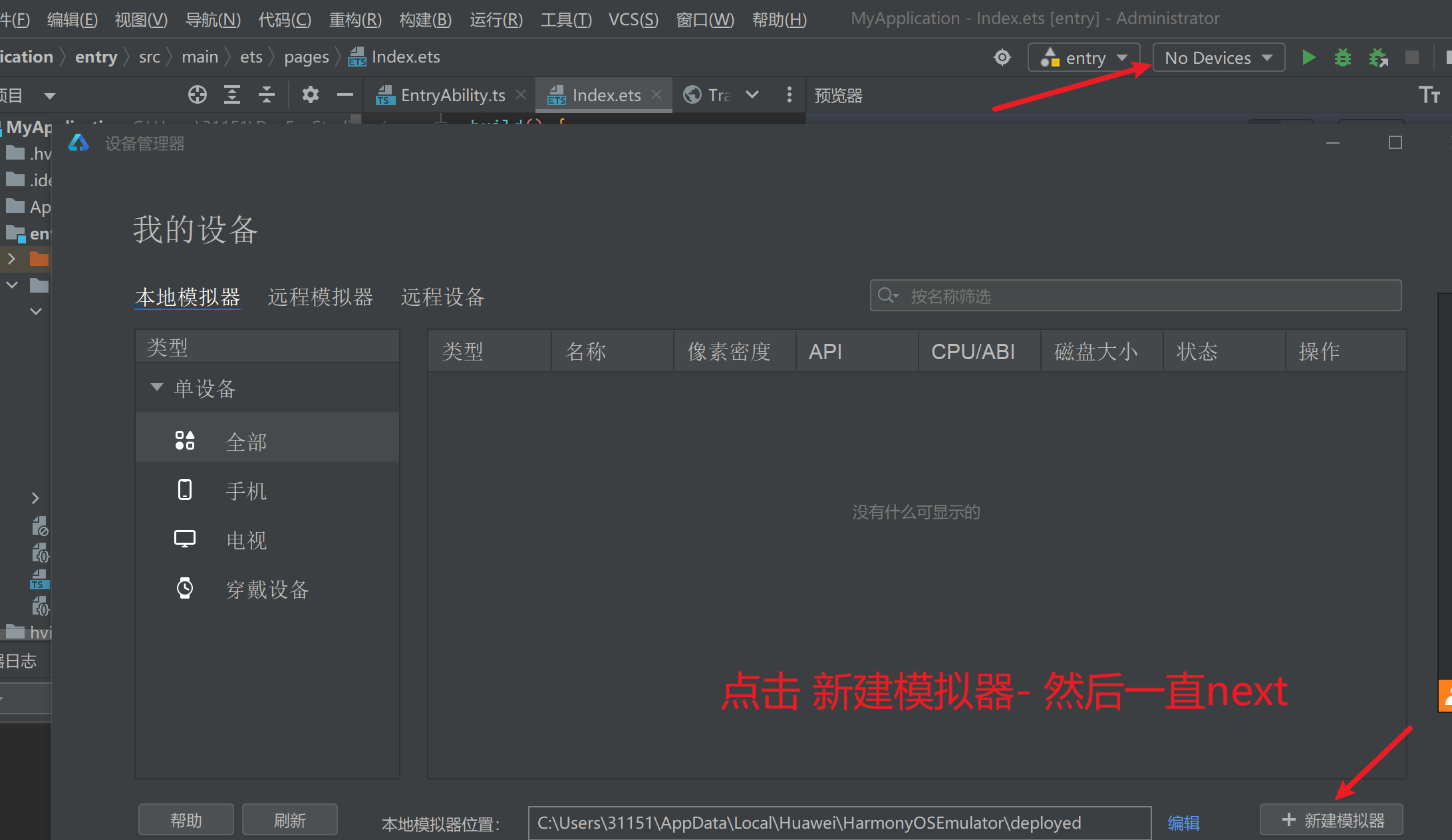Click the target locate icon beside entry

click(1002, 58)
